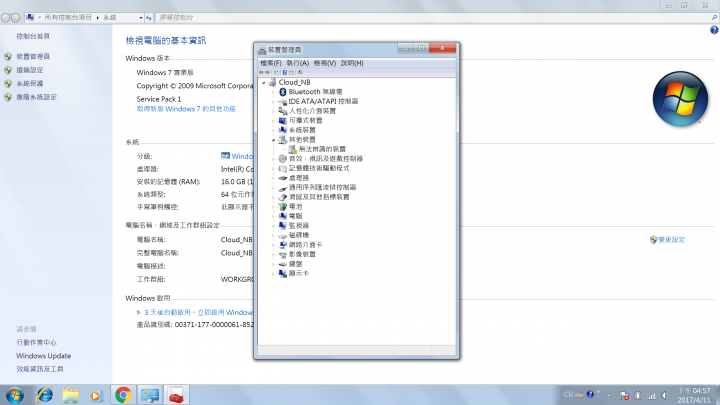Open 行動作業中心 link
This screenshot has height=405, width=720.
coord(37,343)
